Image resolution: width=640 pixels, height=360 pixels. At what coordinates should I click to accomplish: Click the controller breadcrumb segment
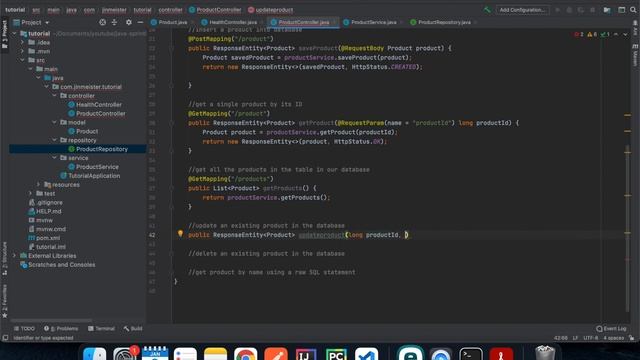coord(170,10)
